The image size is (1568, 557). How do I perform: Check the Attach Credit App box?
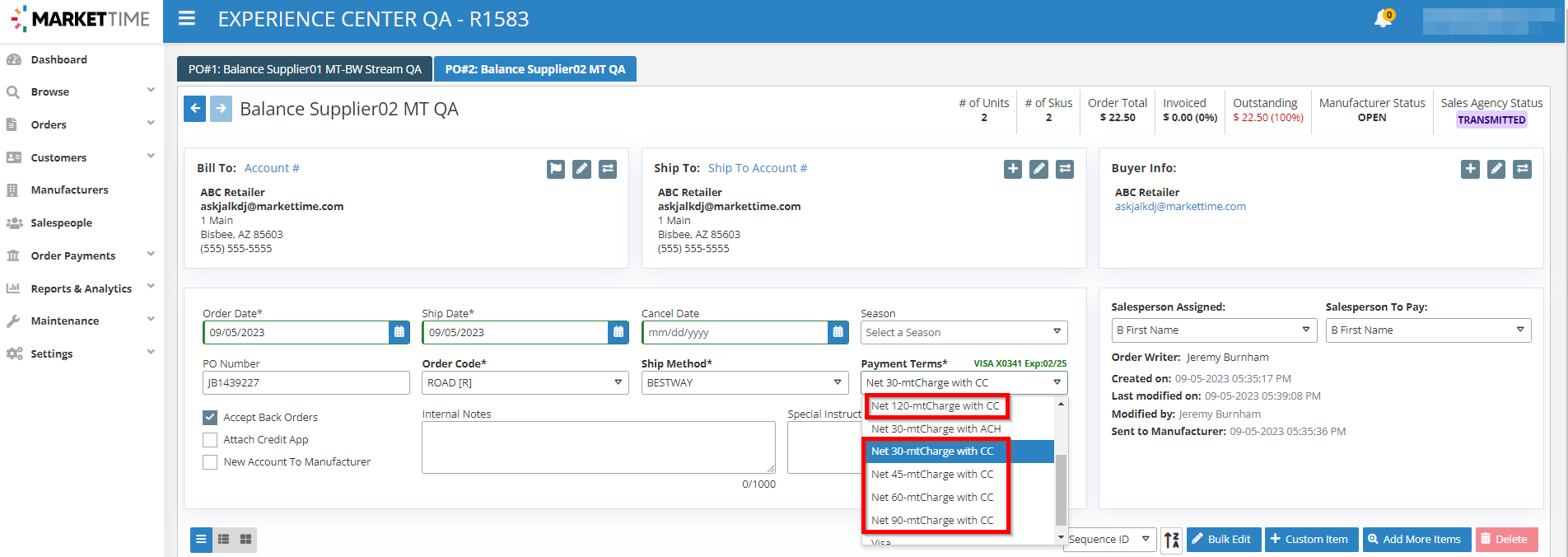210,440
